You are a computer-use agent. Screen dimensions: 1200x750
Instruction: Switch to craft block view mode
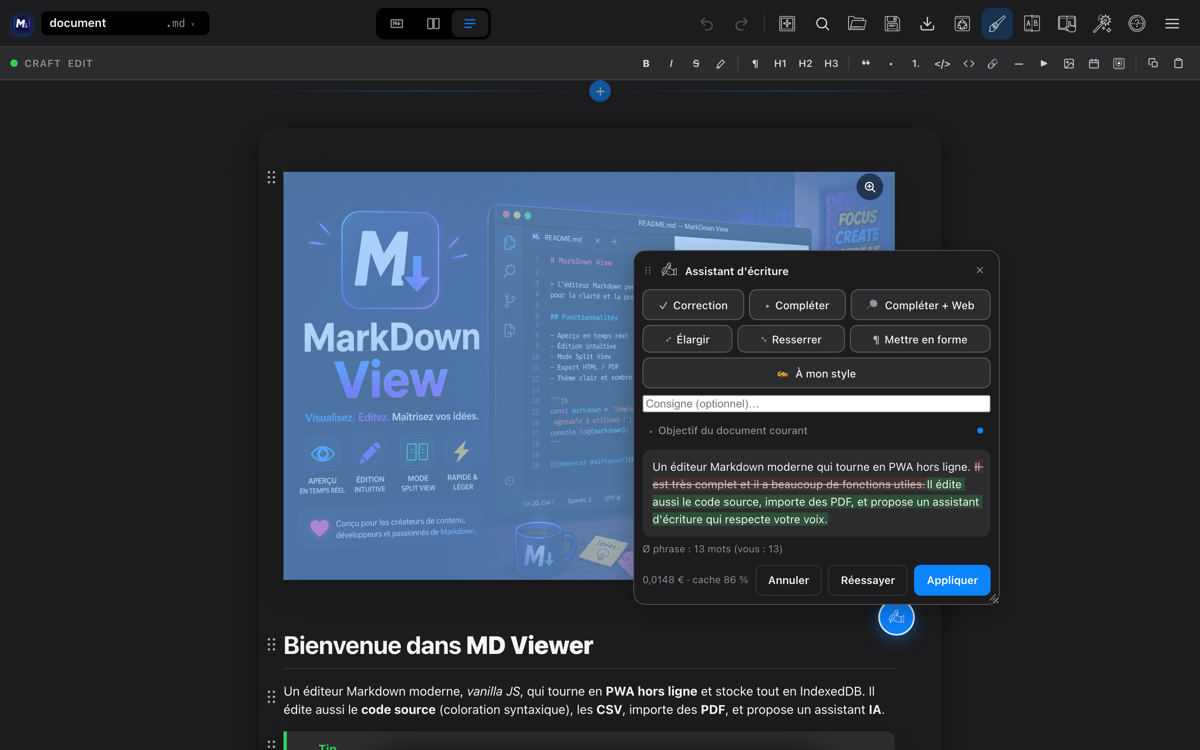469,23
